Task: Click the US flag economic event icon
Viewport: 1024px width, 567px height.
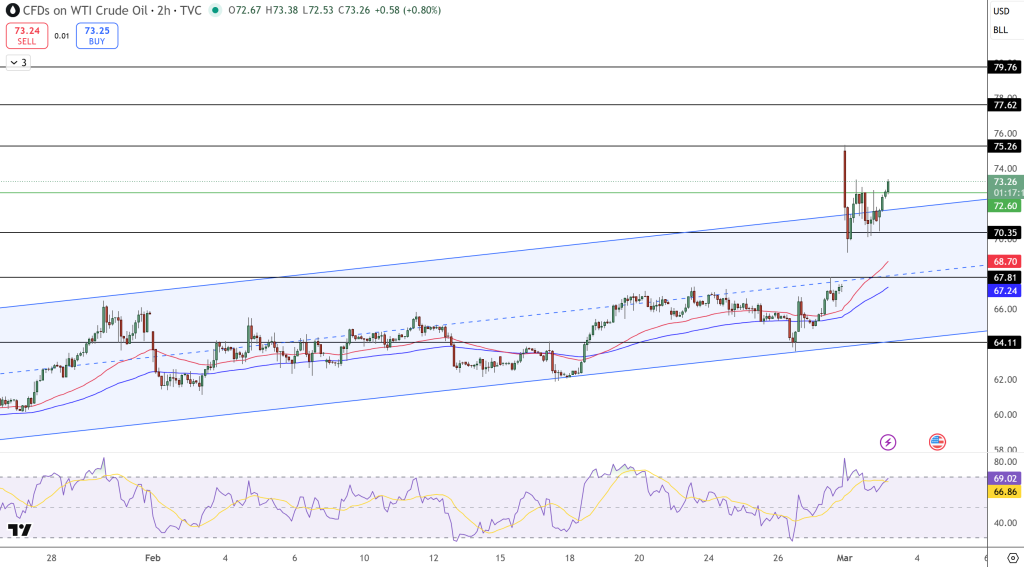Action: coord(937,442)
